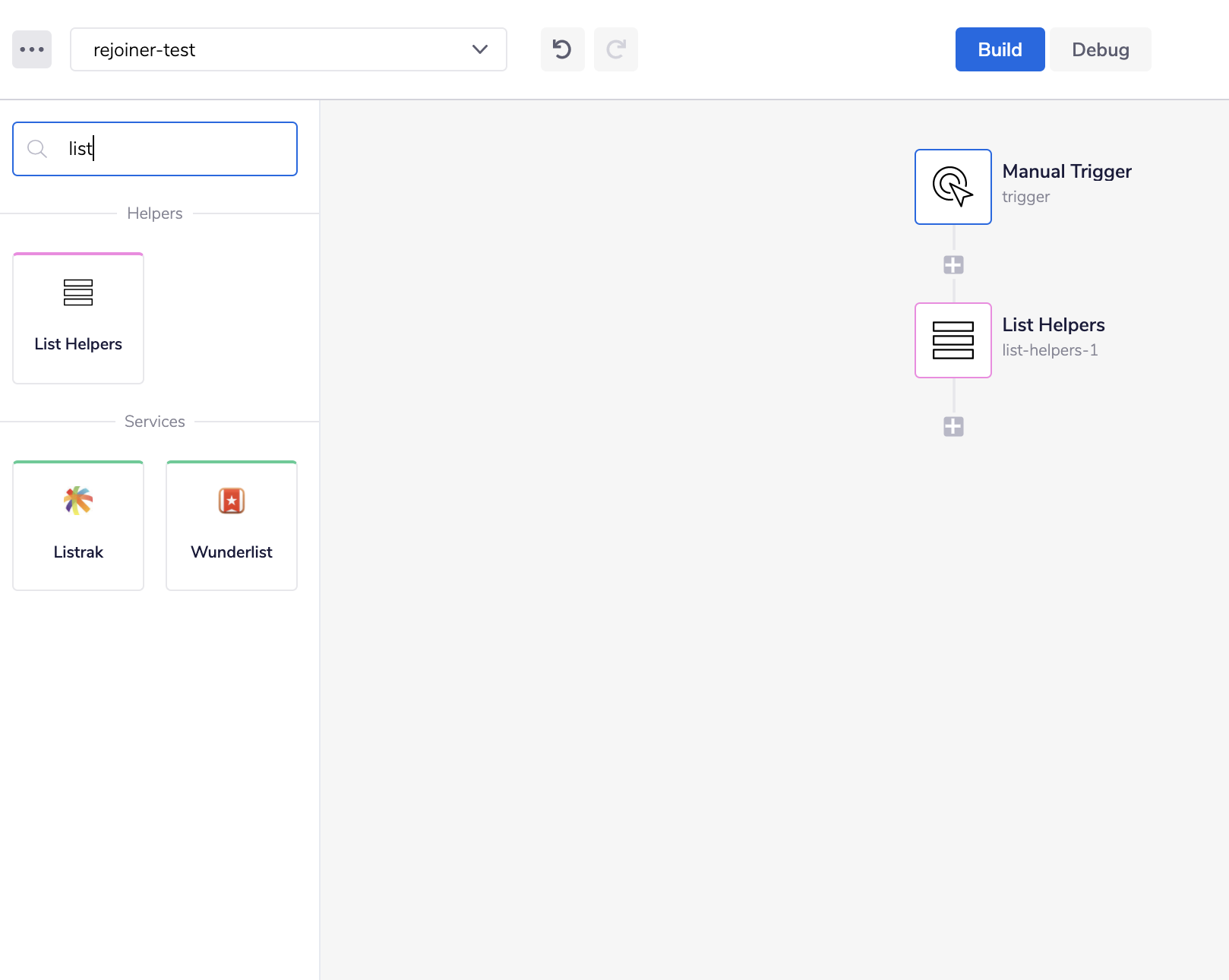Screen dimensions: 1229x980
Task: Add a step below List Helpers node
Action: pyautogui.click(x=953, y=426)
